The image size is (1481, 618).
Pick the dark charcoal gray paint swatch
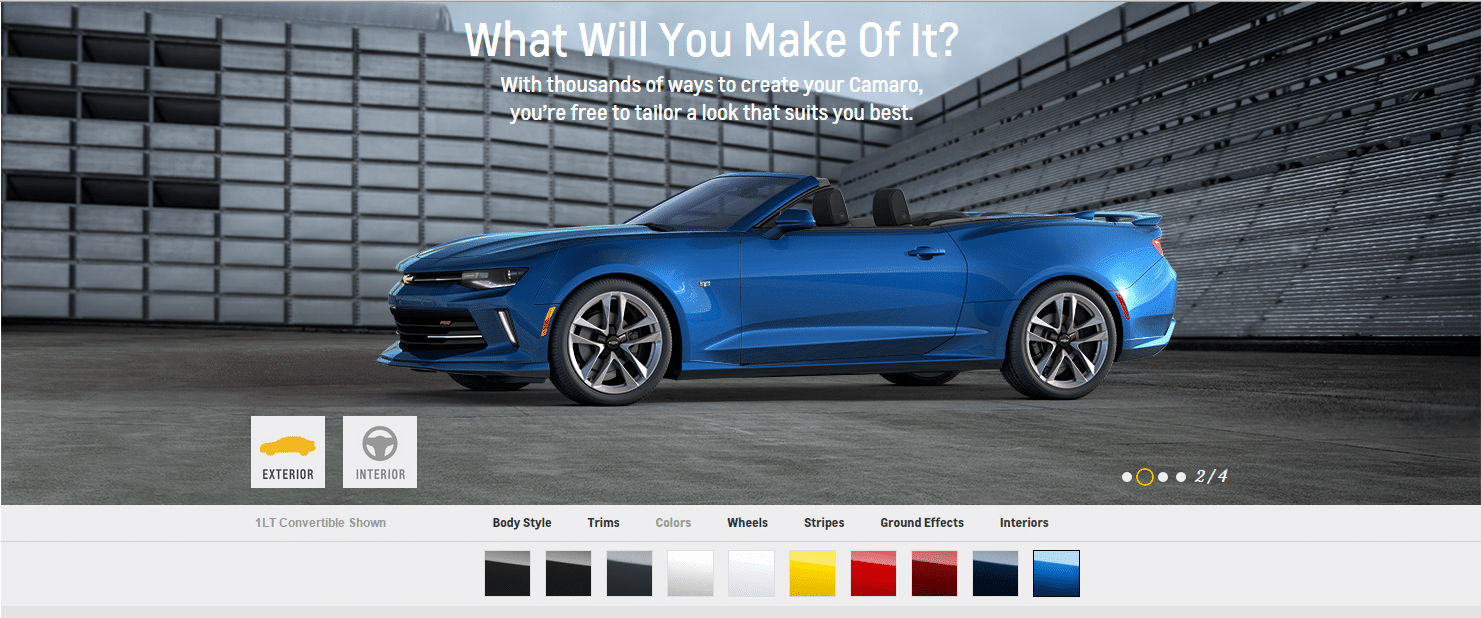pyautogui.click(x=629, y=573)
